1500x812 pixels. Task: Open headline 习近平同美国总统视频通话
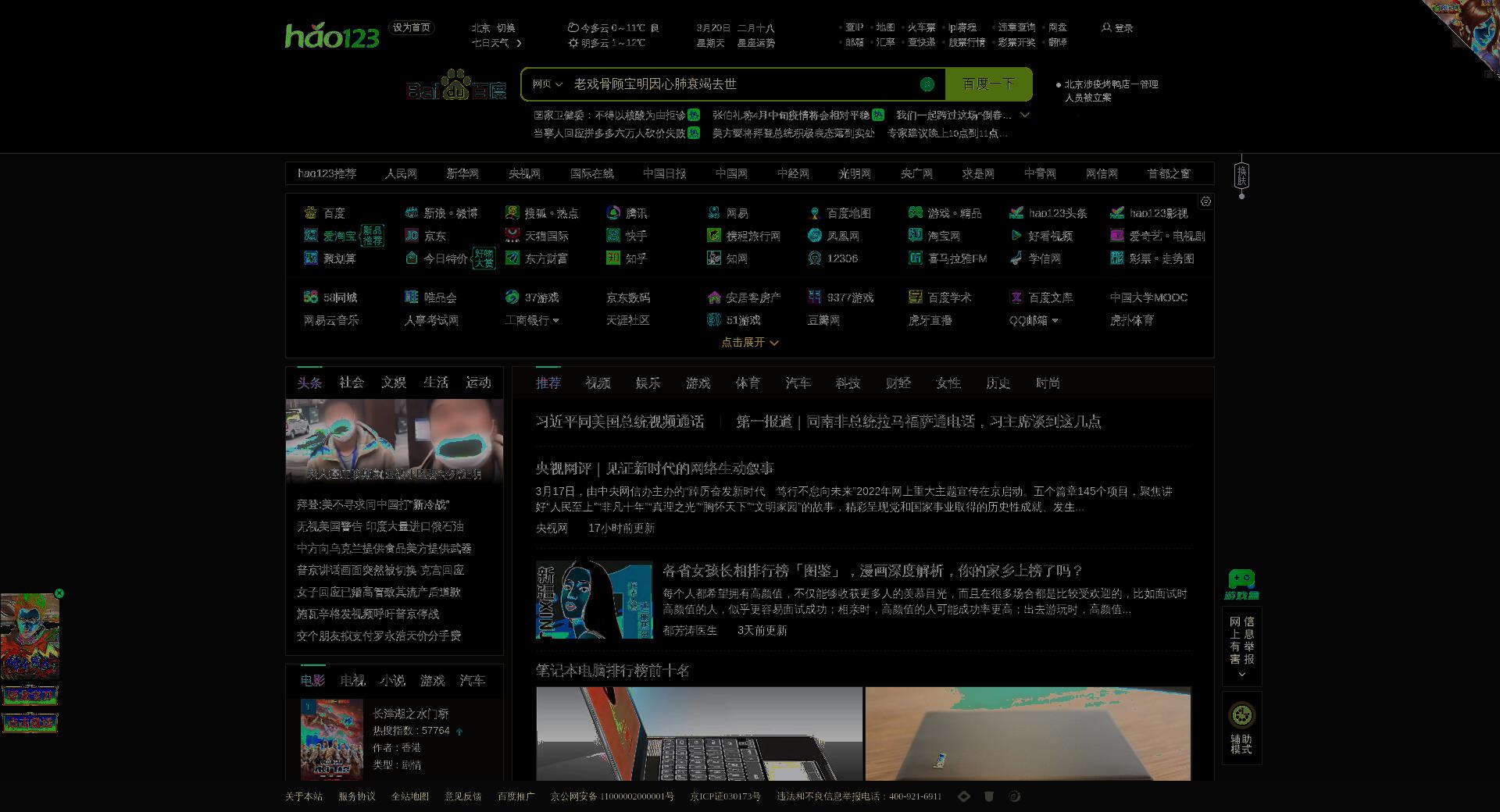coord(620,422)
